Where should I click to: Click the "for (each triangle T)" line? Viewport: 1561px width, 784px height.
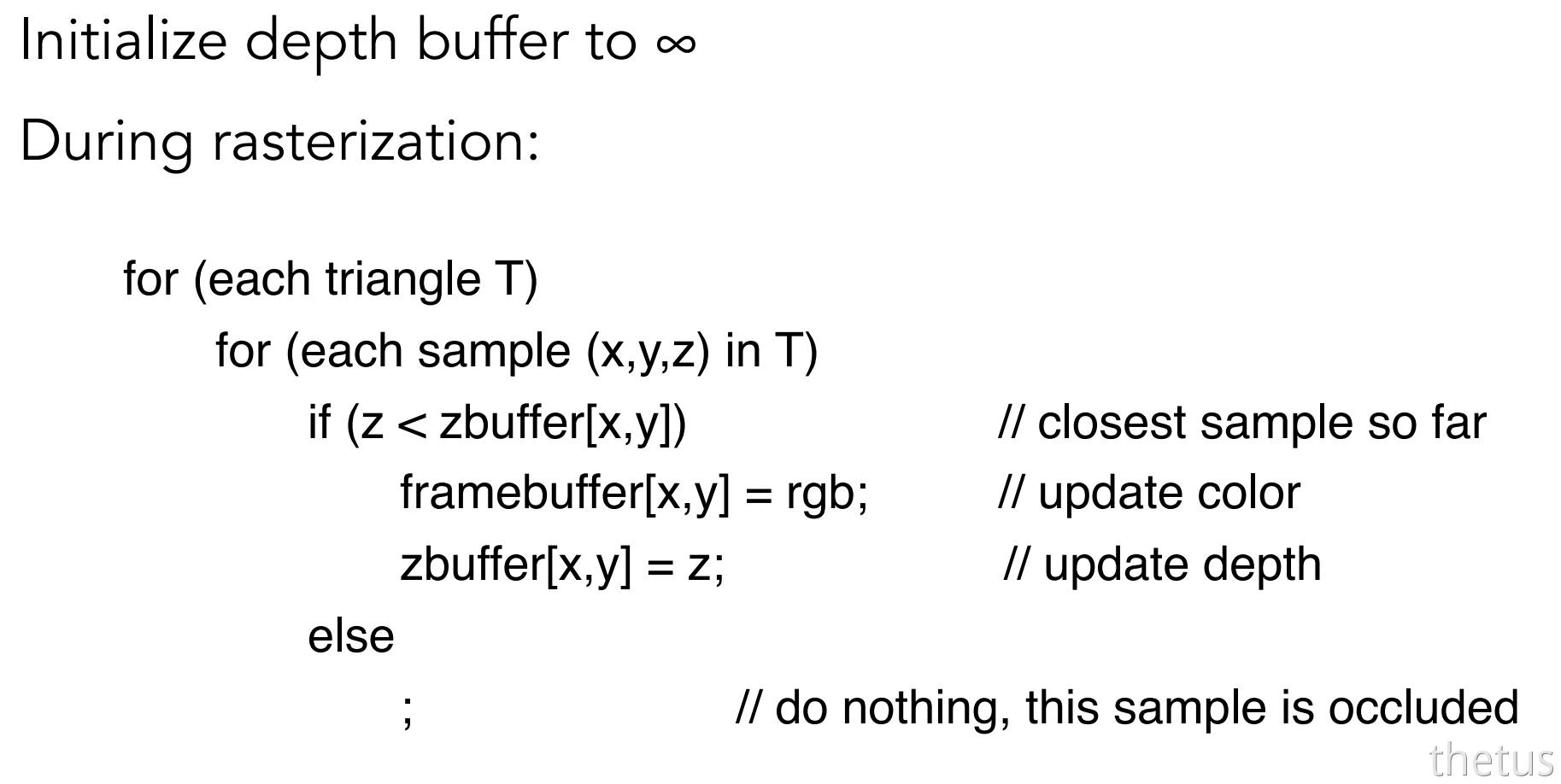331,279
